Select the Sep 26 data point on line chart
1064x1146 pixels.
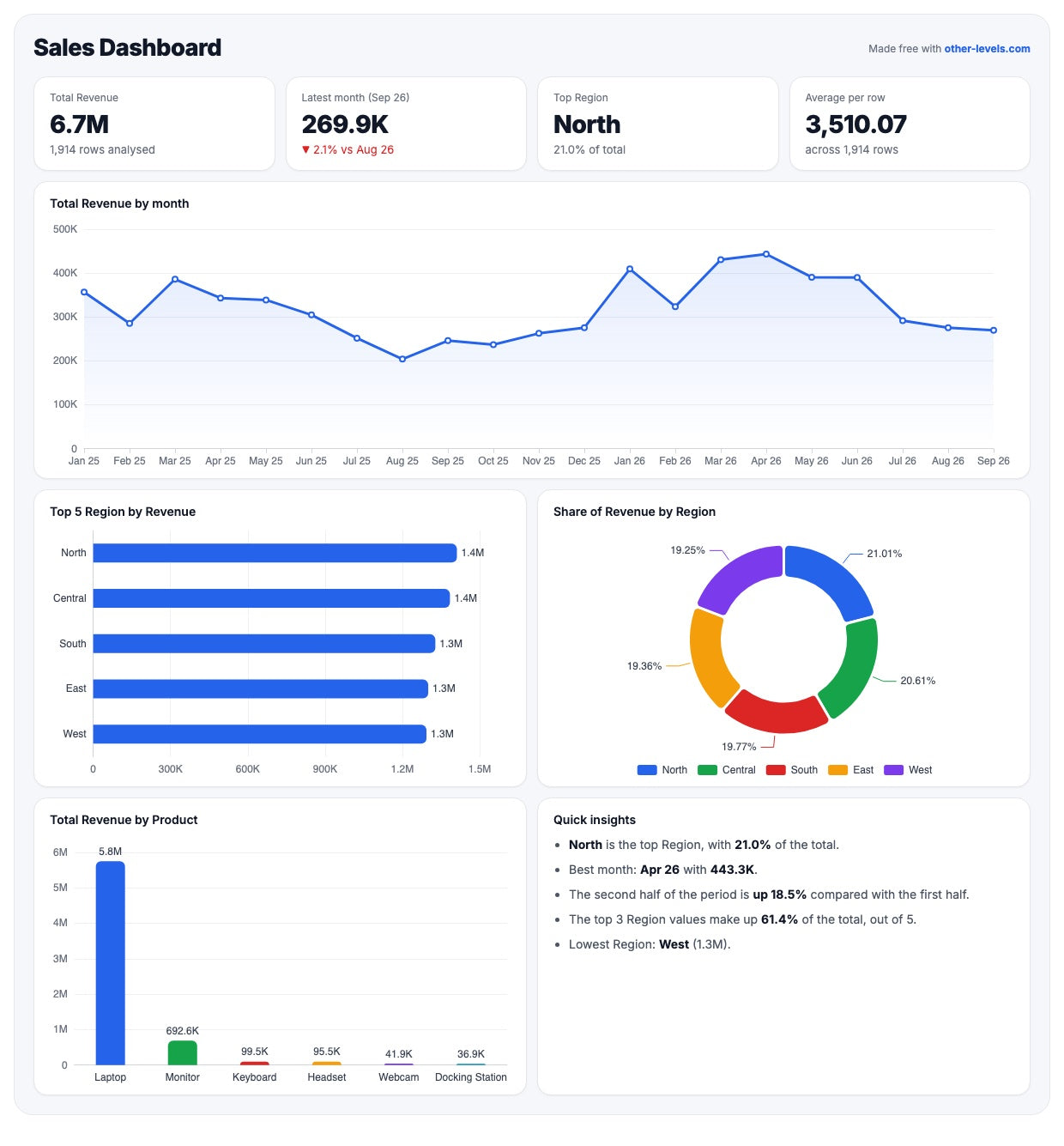[994, 330]
